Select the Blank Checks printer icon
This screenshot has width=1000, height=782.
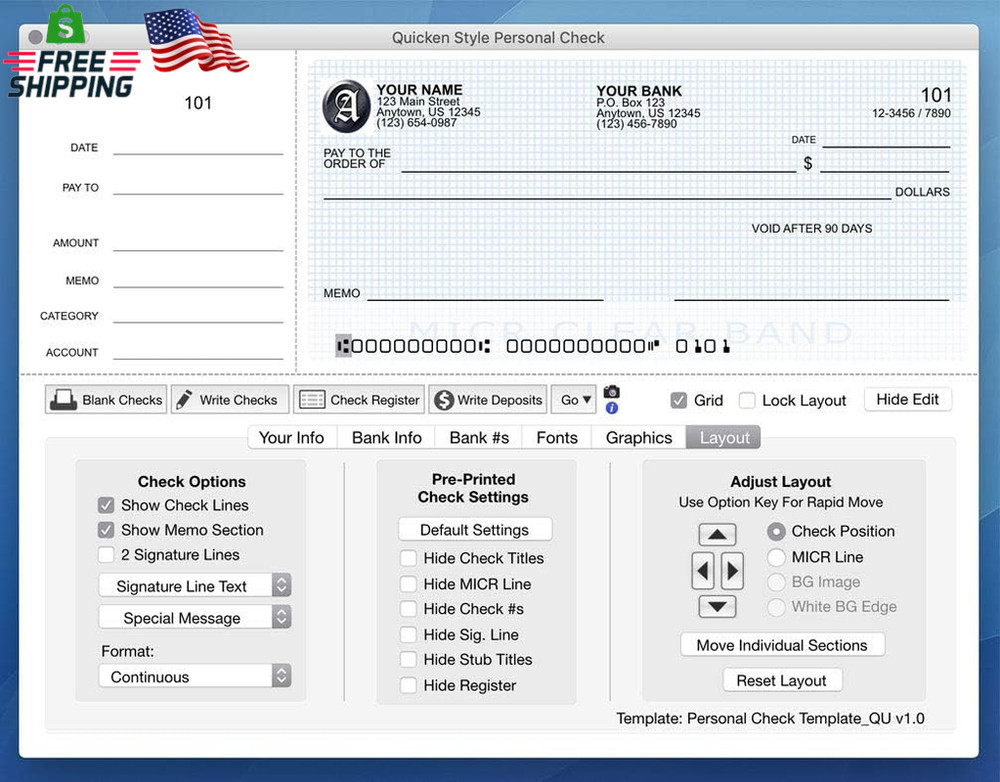tap(62, 399)
